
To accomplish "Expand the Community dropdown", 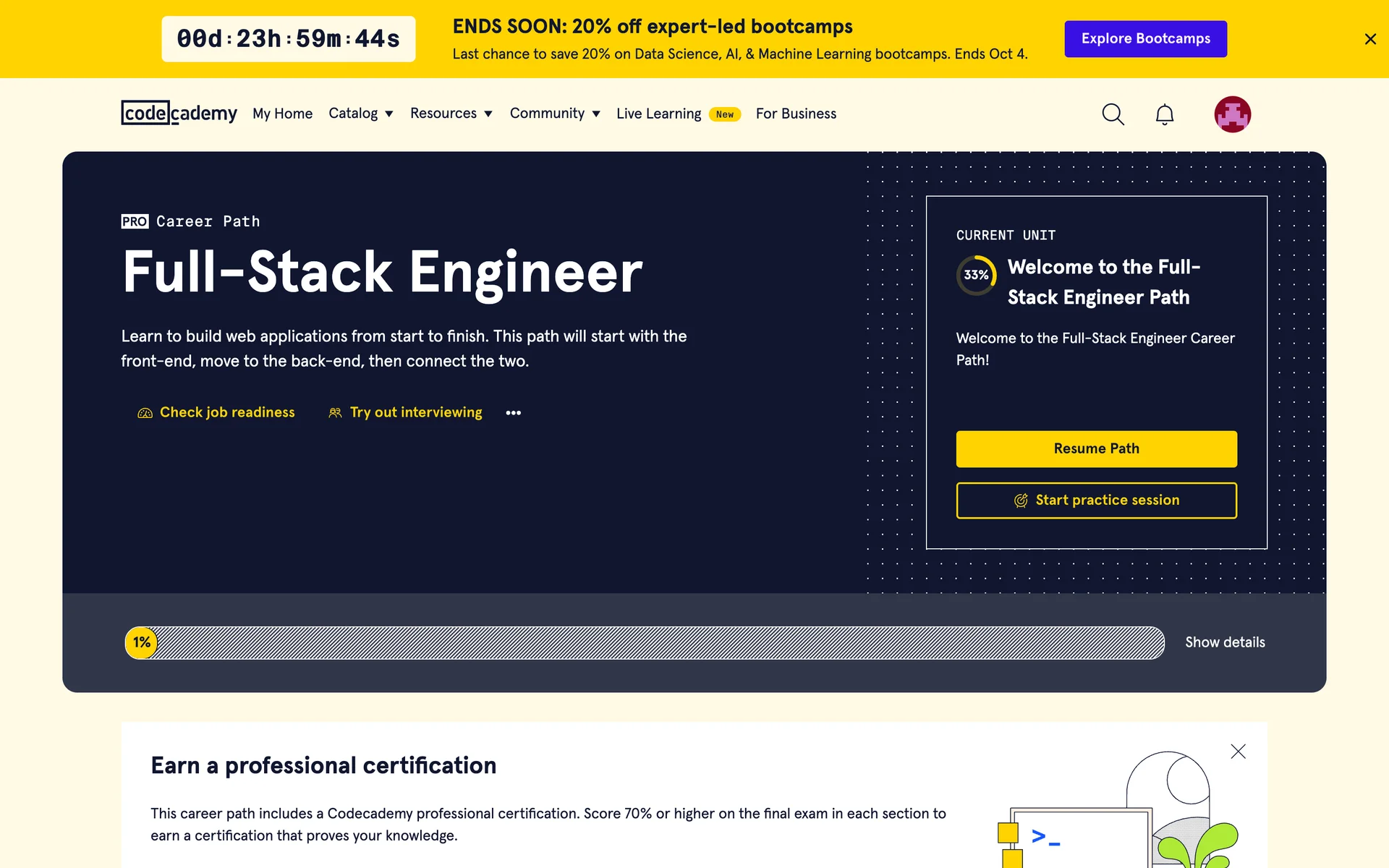I will (554, 114).
